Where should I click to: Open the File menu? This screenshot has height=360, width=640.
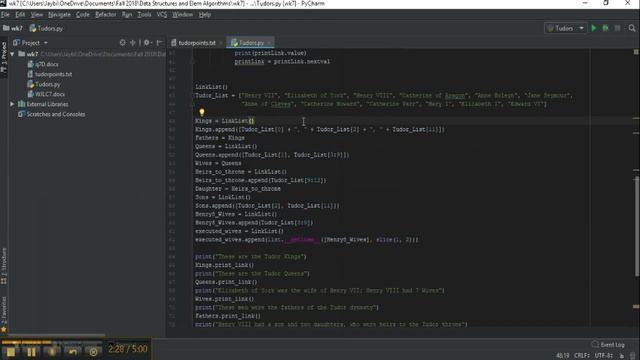click(5, 14)
